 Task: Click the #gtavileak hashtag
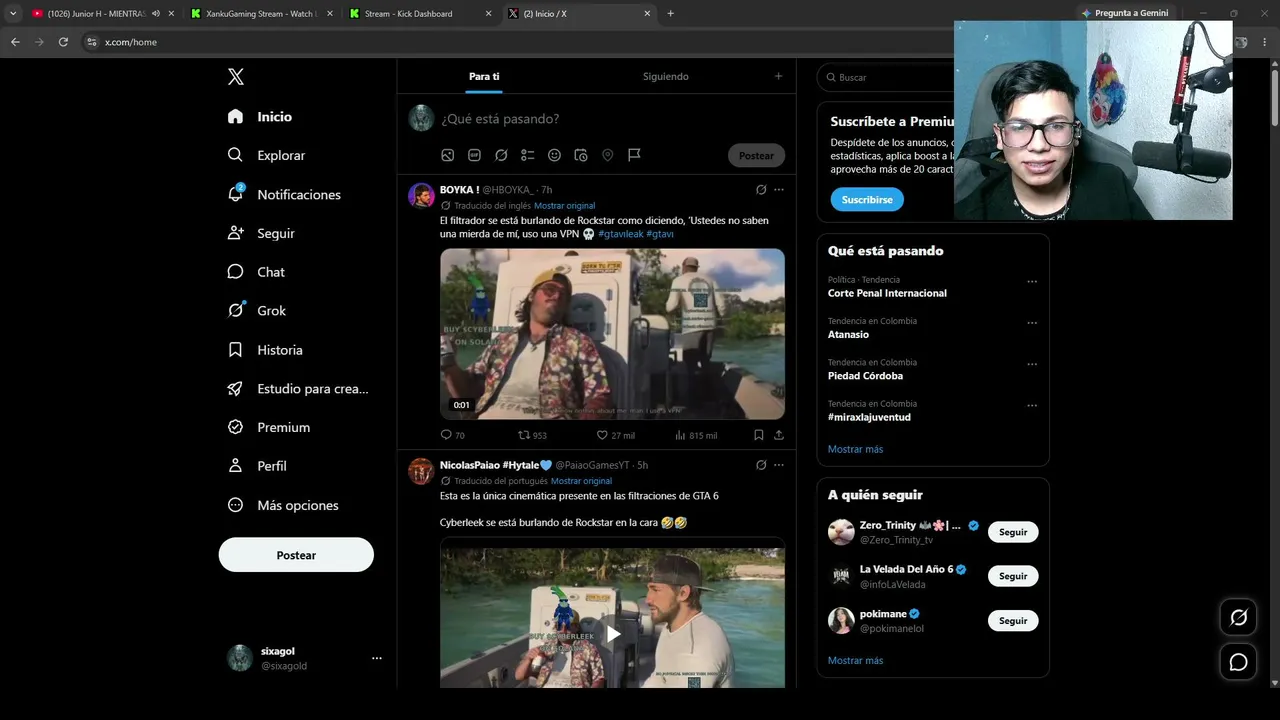[621, 234]
